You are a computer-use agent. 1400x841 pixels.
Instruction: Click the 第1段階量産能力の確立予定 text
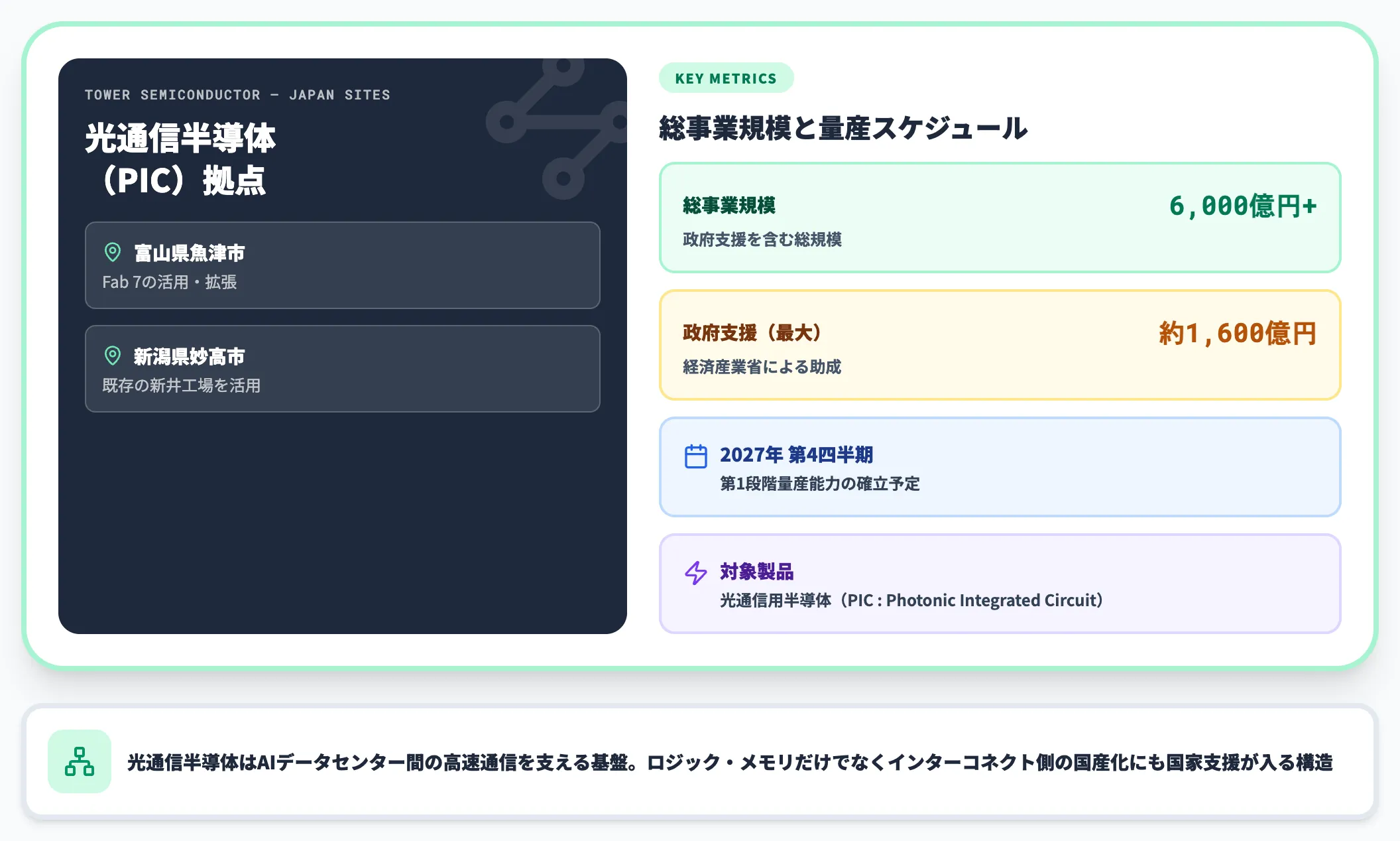(x=819, y=484)
